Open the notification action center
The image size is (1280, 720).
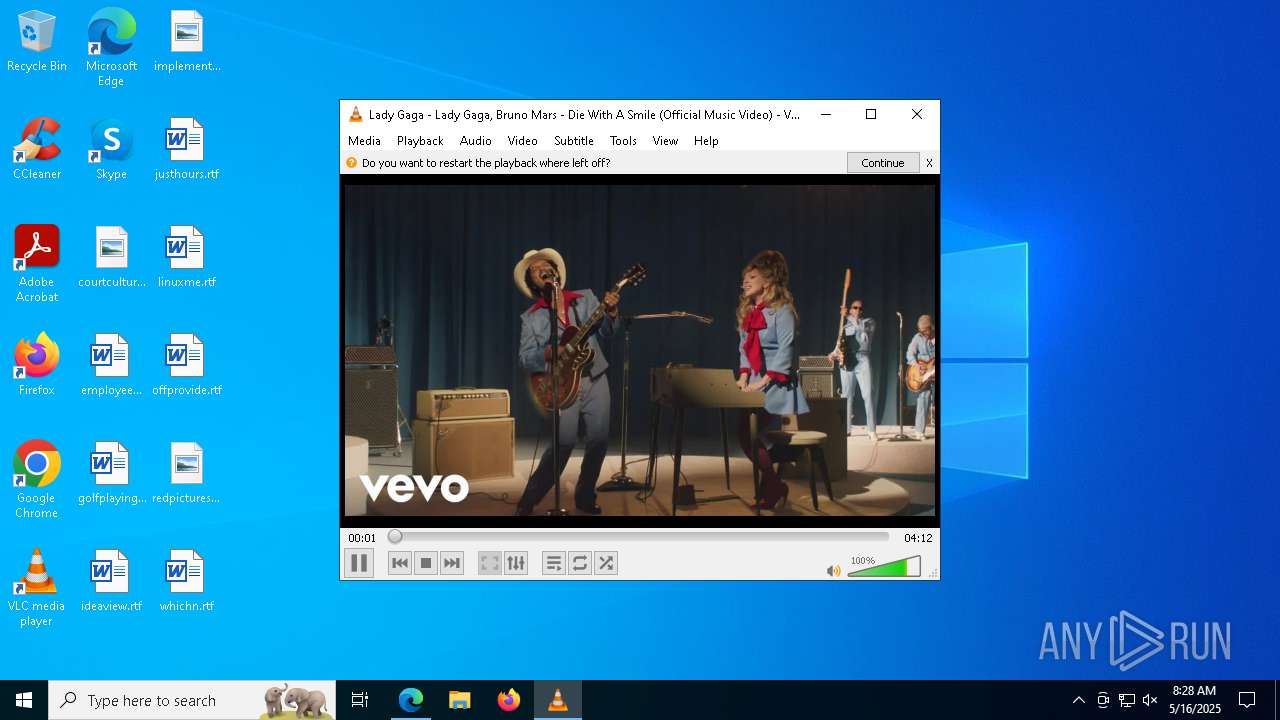point(1247,700)
